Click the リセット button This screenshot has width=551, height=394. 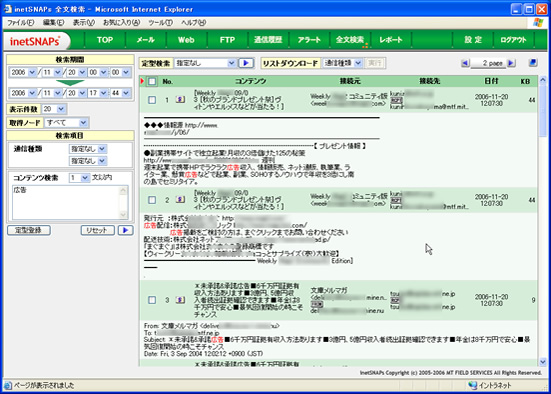[97, 230]
